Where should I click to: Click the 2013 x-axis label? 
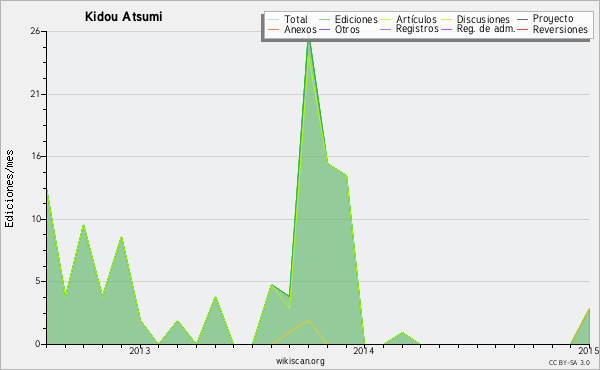click(x=140, y=350)
